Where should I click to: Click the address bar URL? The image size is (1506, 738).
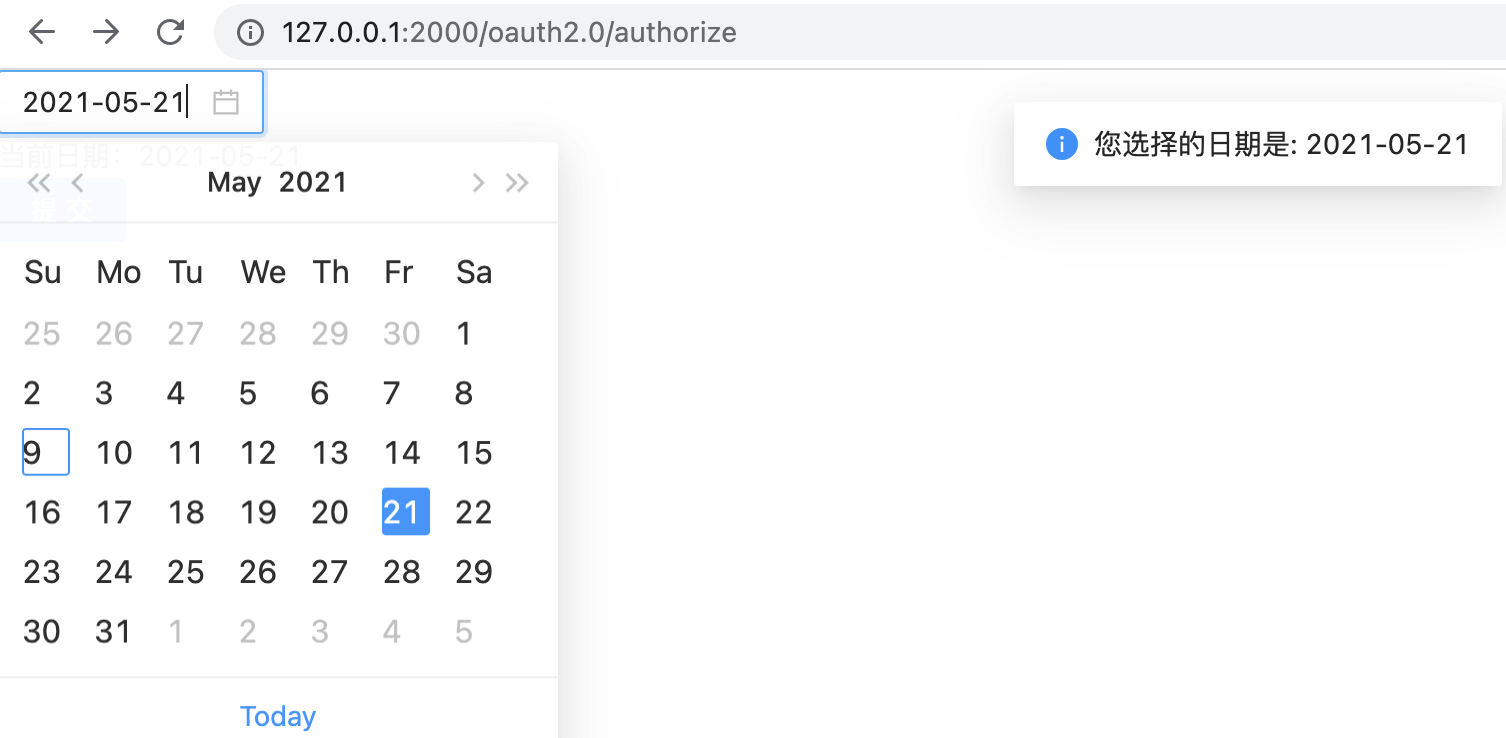[x=509, y=33]
